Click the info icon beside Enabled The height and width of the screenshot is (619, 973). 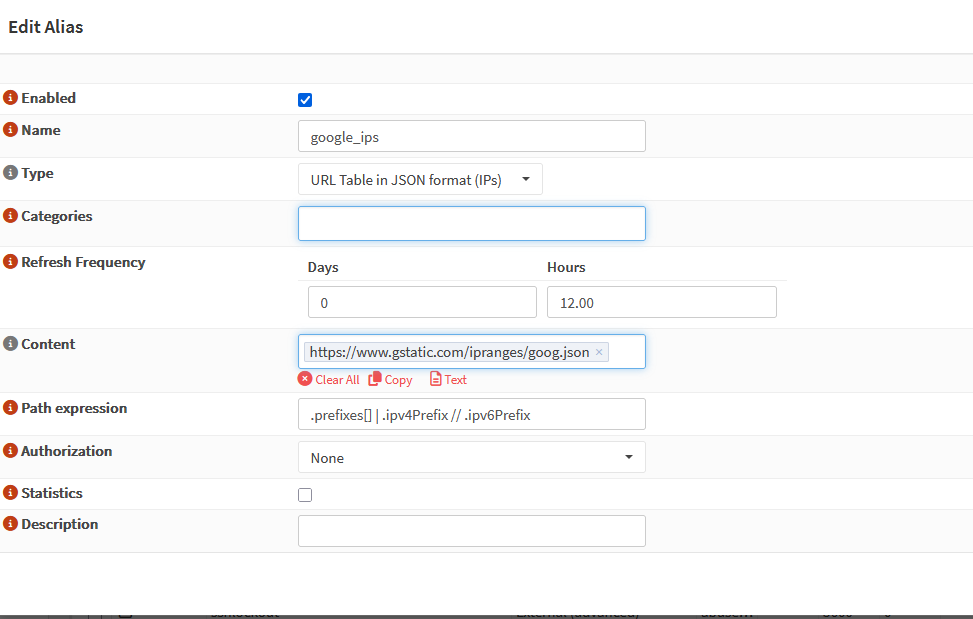click(11, 98)
